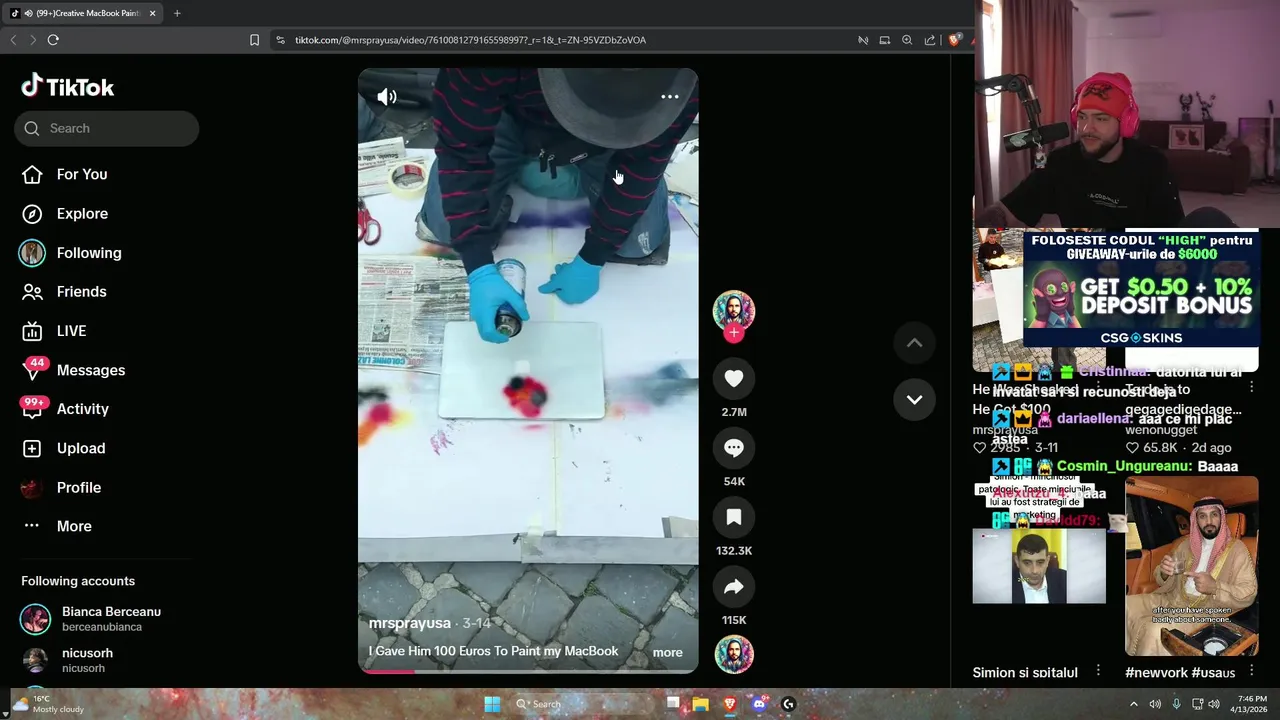Close the Creative MacBook Paint tab
This screenshot has width=1280, height=720.
(152, 13)
